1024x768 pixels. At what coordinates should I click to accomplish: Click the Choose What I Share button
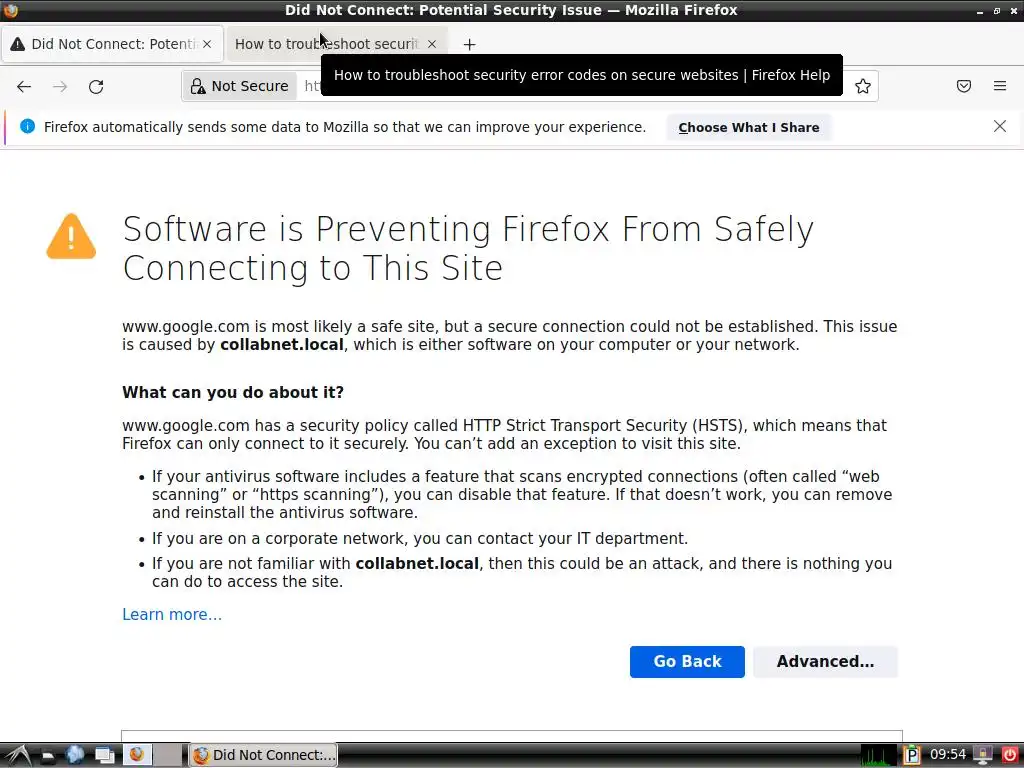pos(749,127)
